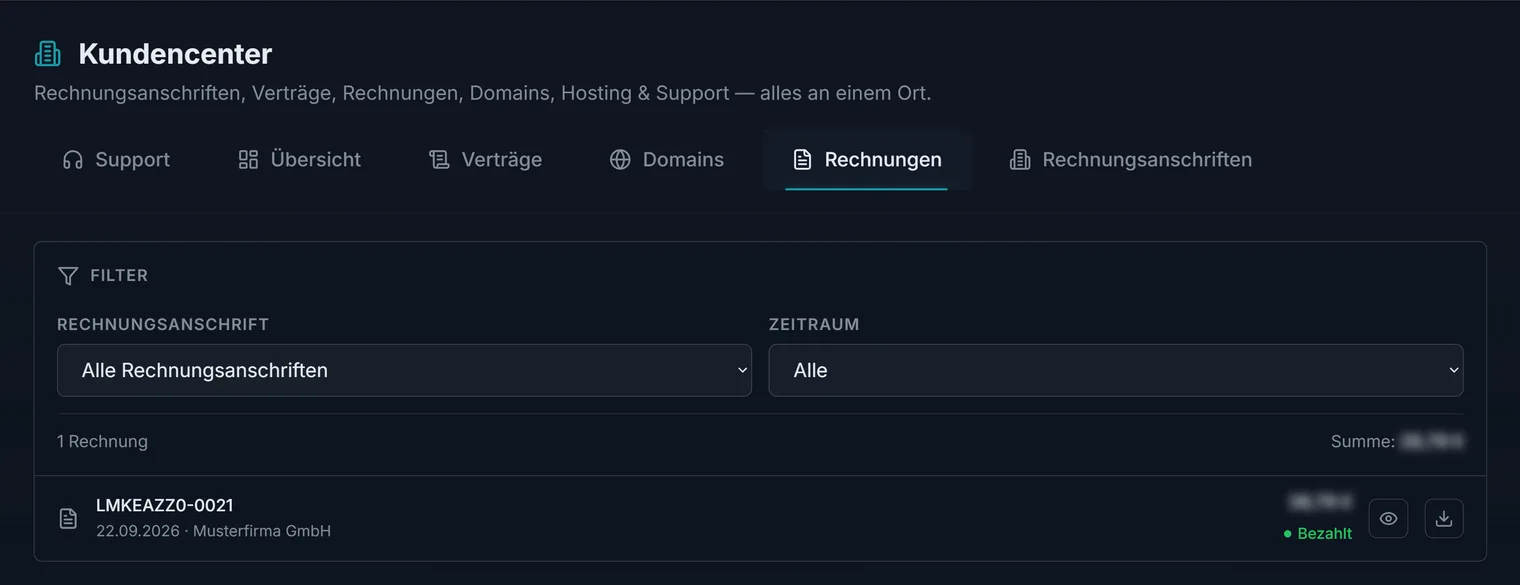Image resolution: width=1520 pixels, height=585 pixels.
Task: Click the Kundencenter heading
Action: tap(175, 53)
